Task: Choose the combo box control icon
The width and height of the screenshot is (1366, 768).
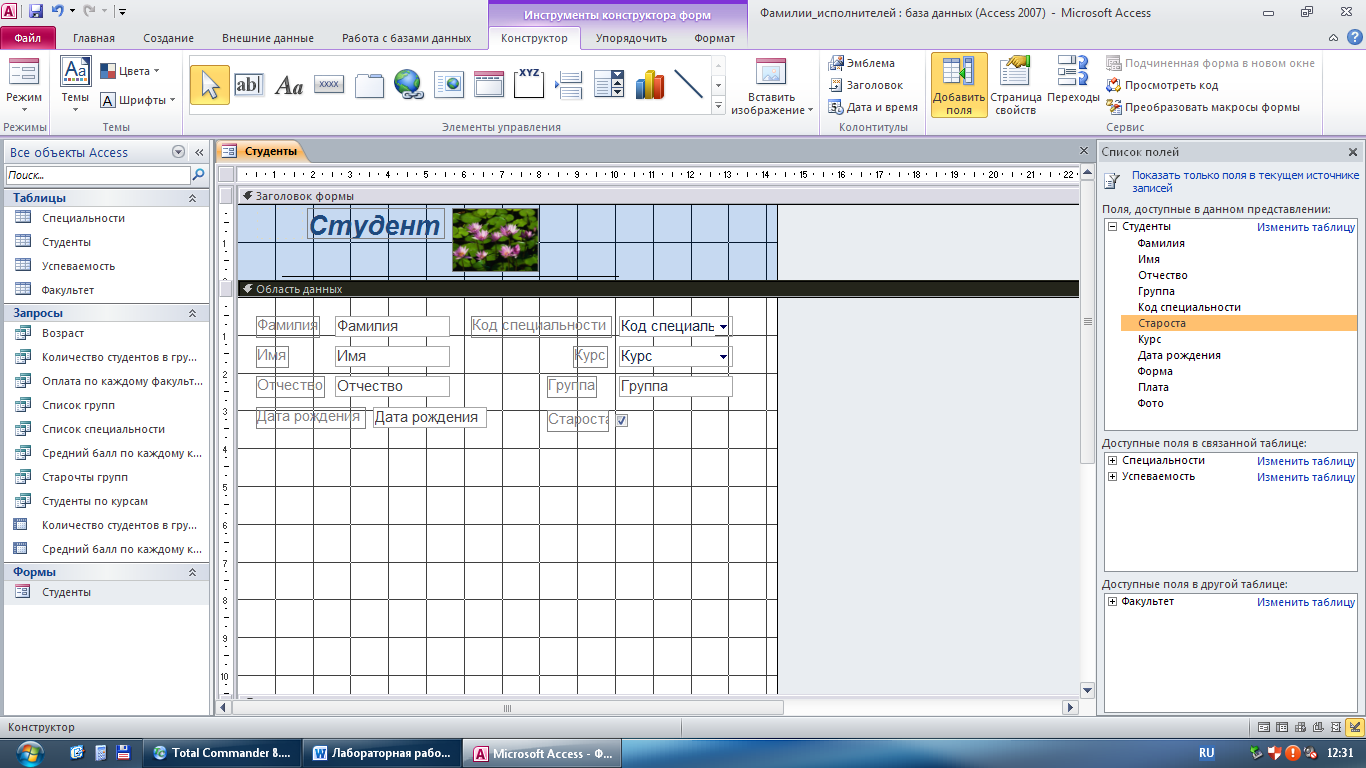Action: click(609, 85)
